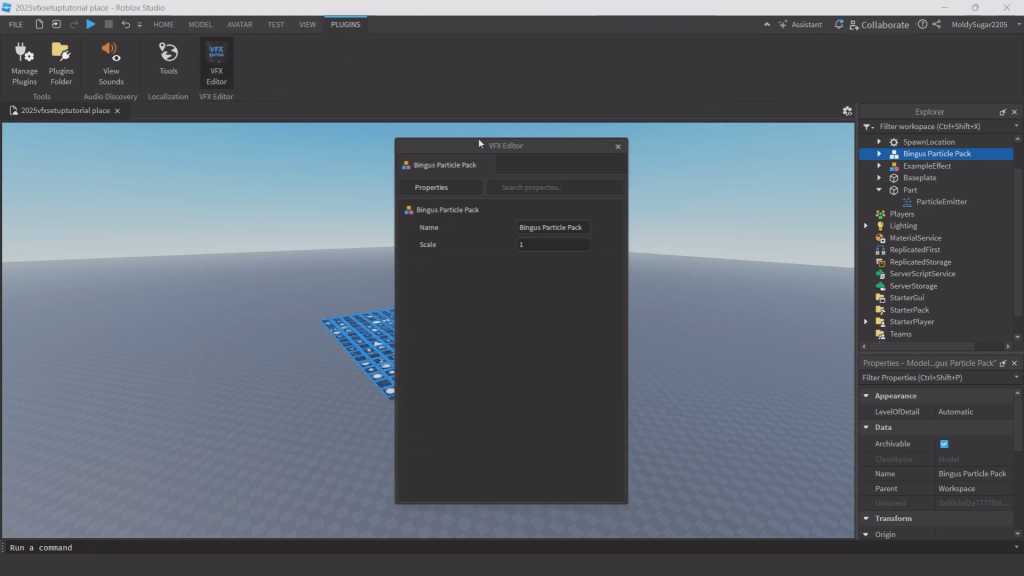Switch to the TEST ribbon tab
Viewport: 1024px width, 576px height.
(x=276, y=25)
